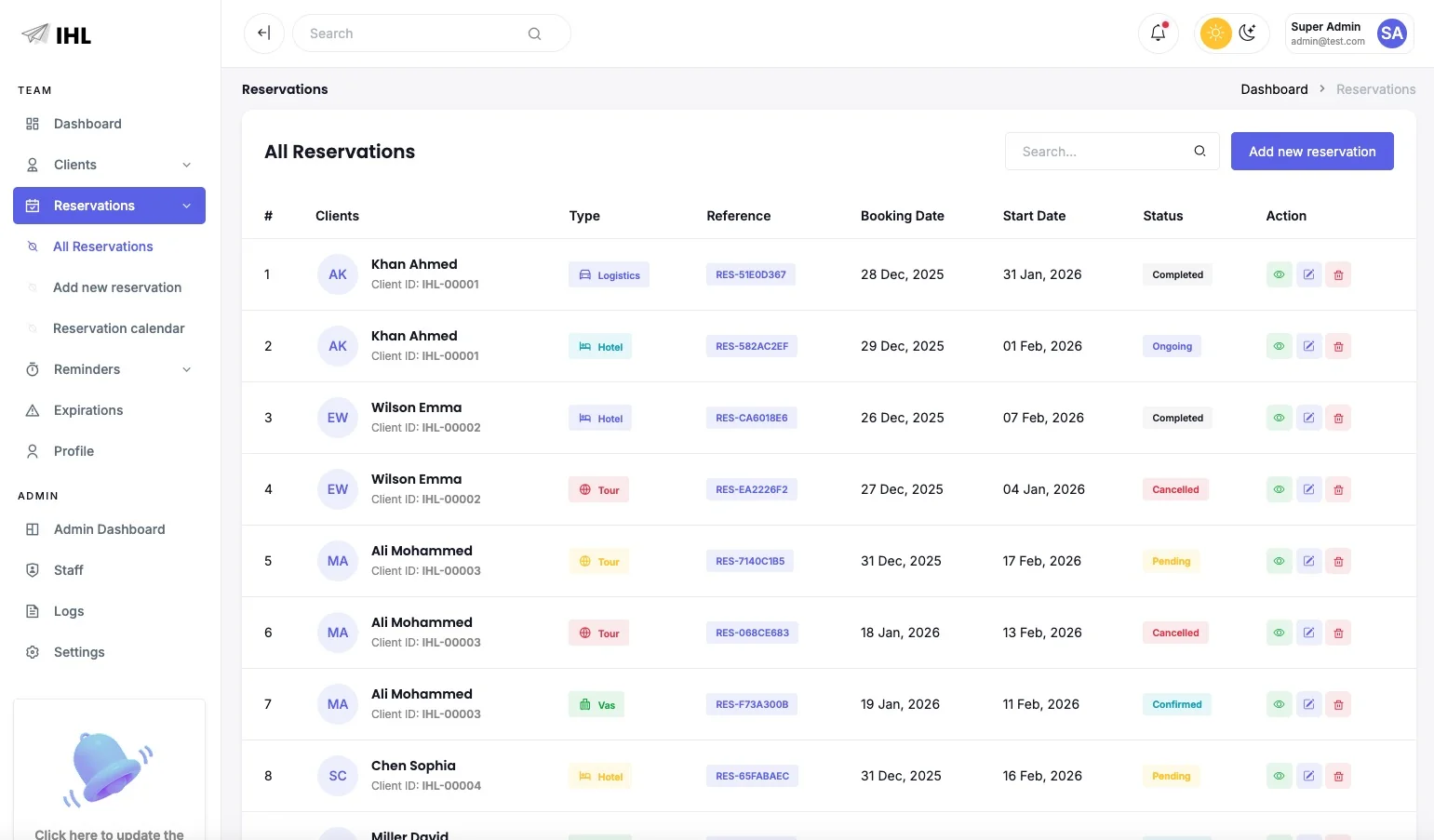Click Confirmed status badge for RES-F73A300B
1434x840 pixels.
coord(1177,704)
